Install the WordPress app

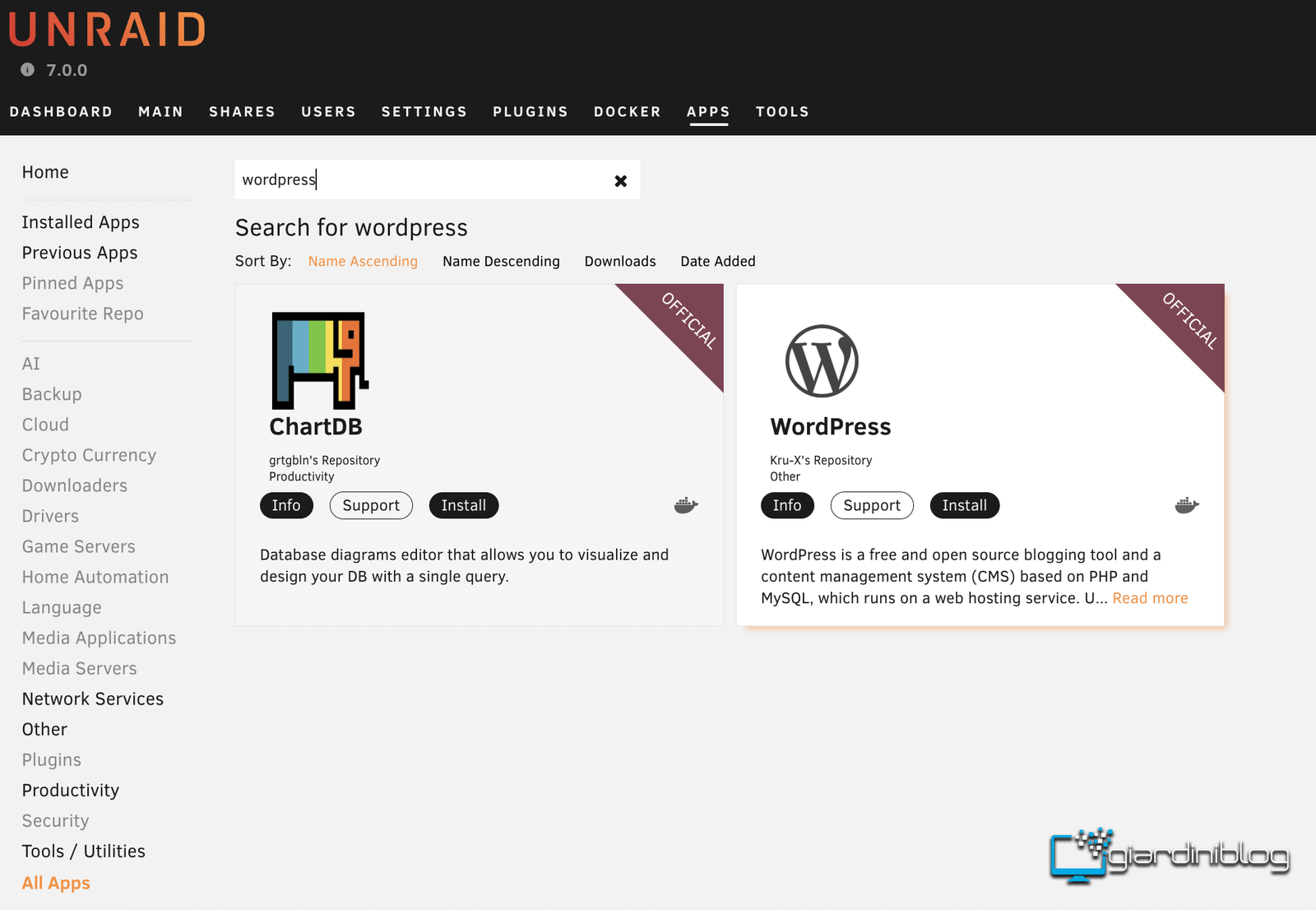click(x=965, y=505)
